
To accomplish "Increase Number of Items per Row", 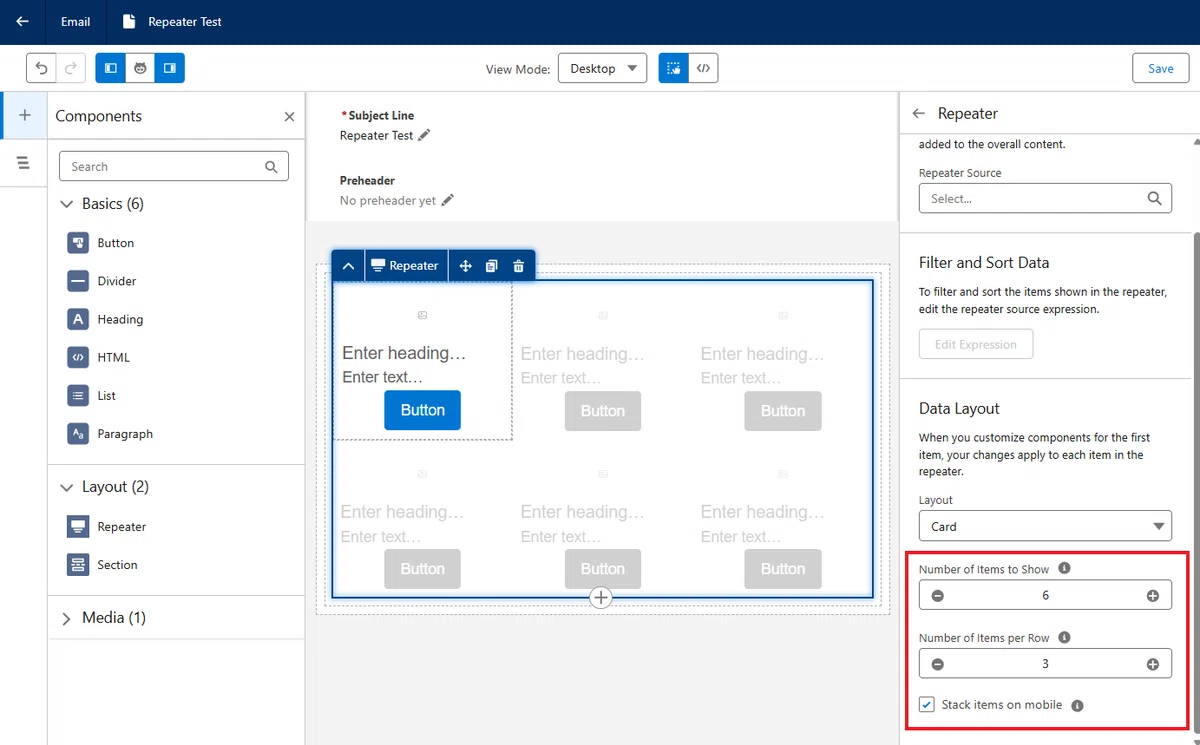I will pyautogui.click(x=1153, y=664).
